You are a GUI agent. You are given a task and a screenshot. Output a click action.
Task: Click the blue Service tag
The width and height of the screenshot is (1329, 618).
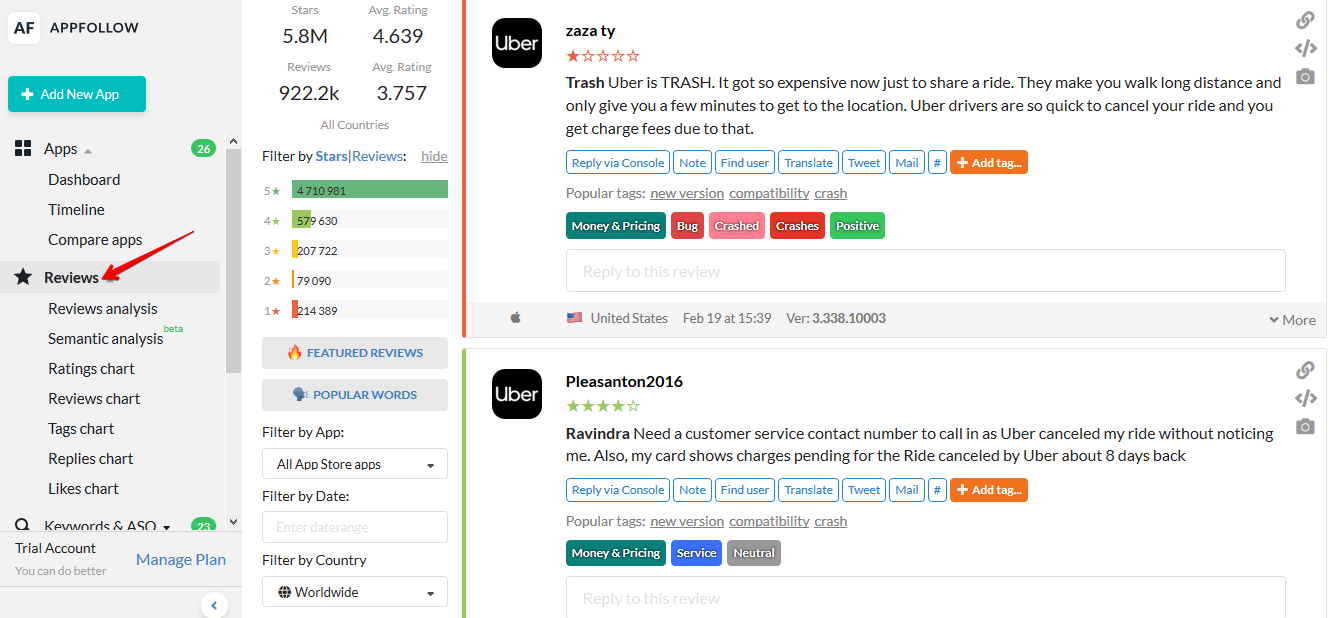[696, 553]
